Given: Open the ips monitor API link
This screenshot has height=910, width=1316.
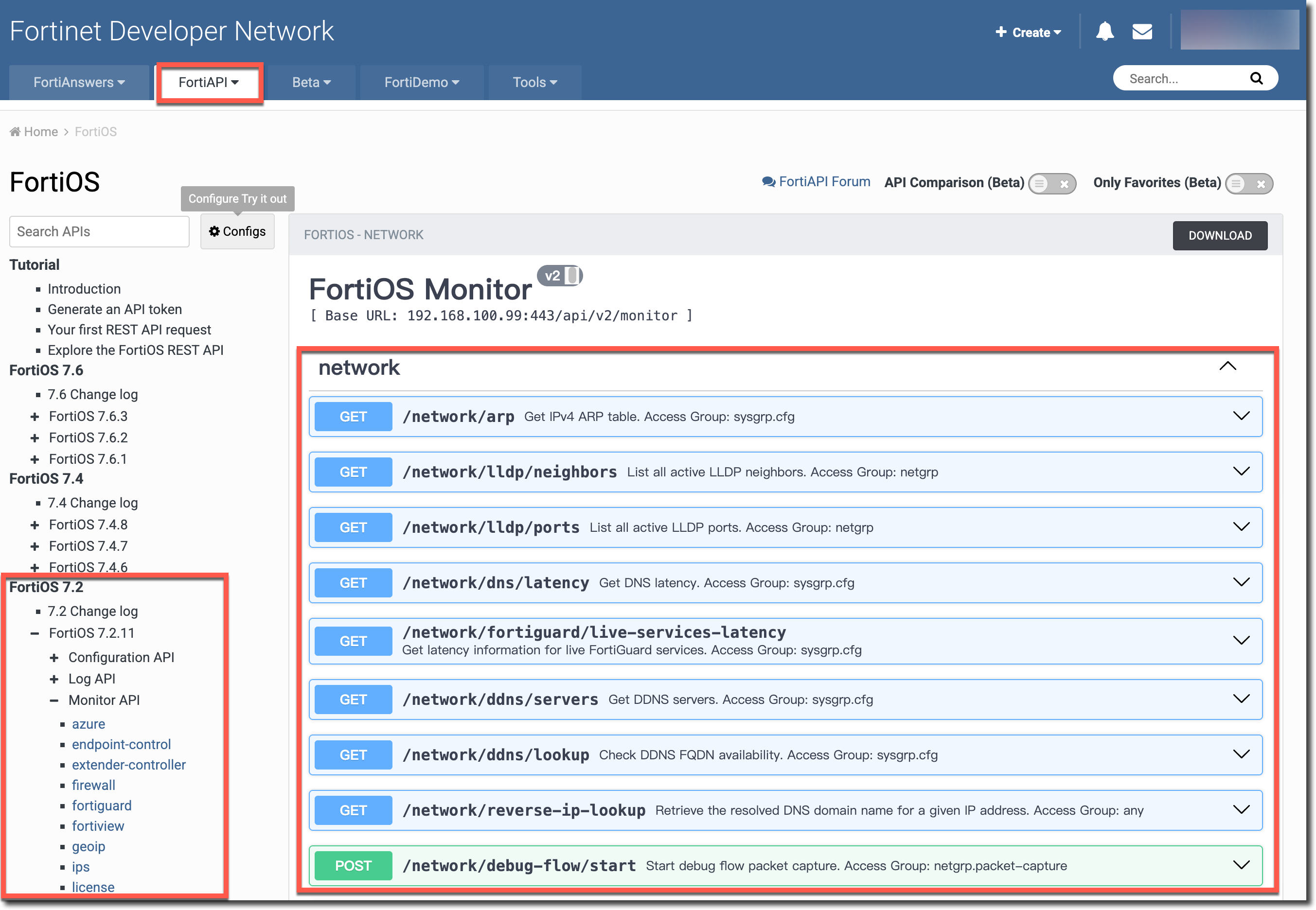Looking at the screenshot, I should pyautogui.click(x=80, y=868).
